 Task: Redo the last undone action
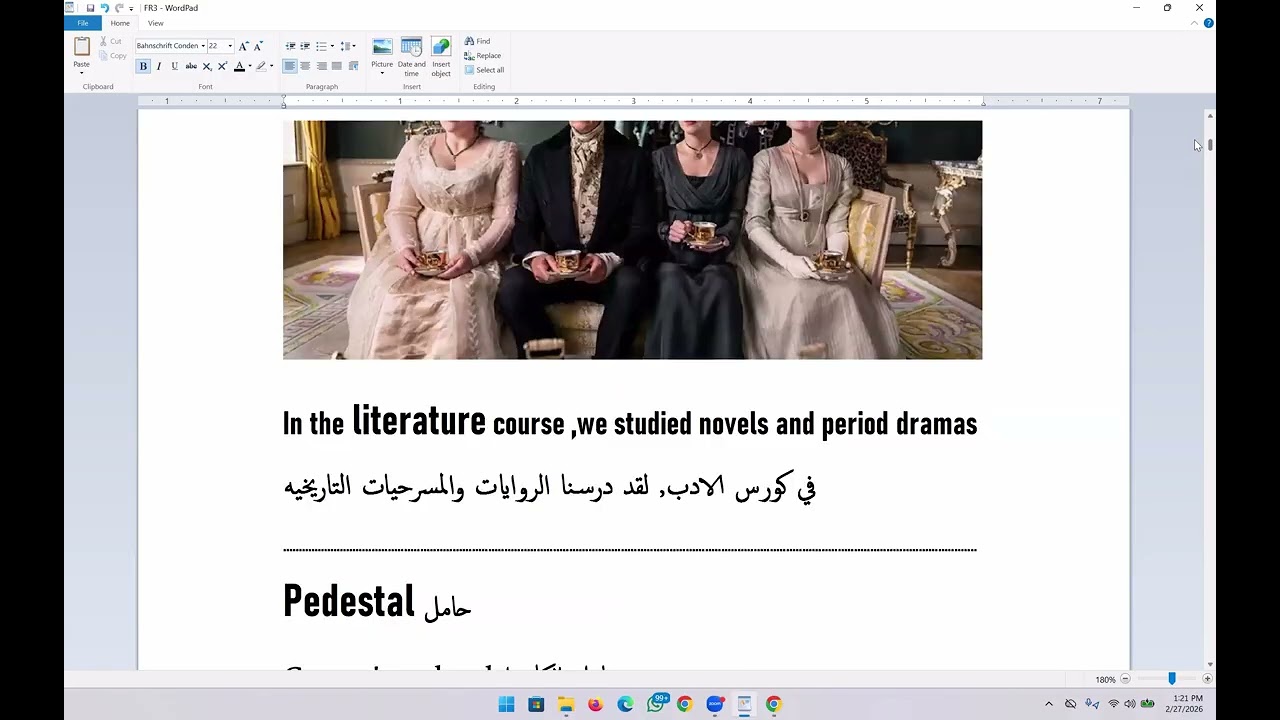point(118,8)
